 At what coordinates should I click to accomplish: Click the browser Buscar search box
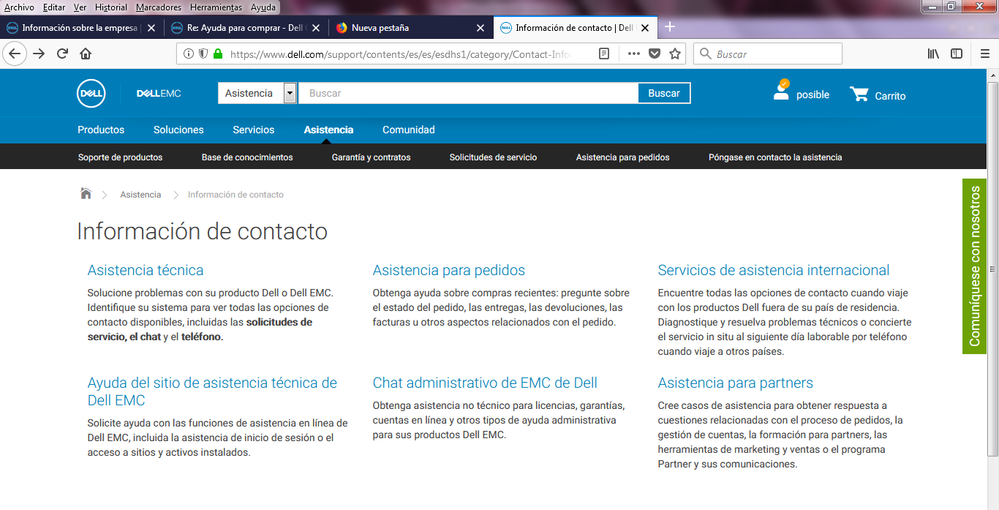[768, 54]
